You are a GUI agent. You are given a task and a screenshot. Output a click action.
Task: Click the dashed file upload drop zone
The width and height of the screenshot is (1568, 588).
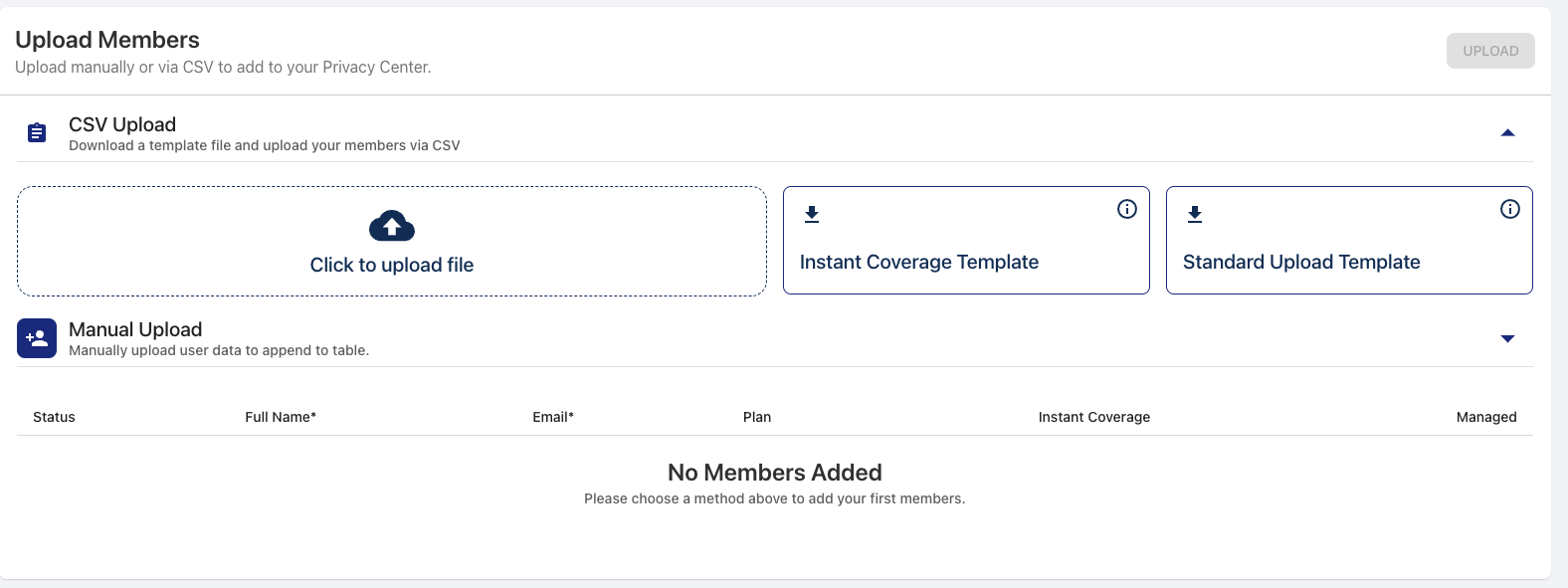[392, 241]
